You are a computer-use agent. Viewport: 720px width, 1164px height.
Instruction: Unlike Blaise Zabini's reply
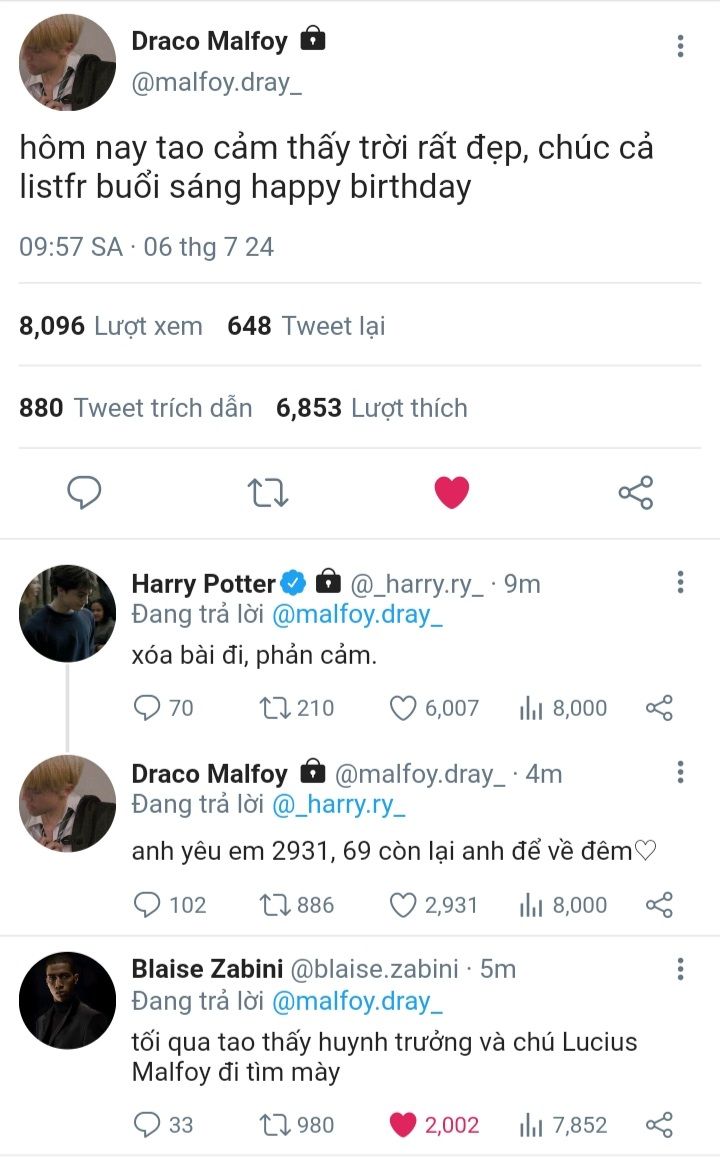click(403, 1125)
